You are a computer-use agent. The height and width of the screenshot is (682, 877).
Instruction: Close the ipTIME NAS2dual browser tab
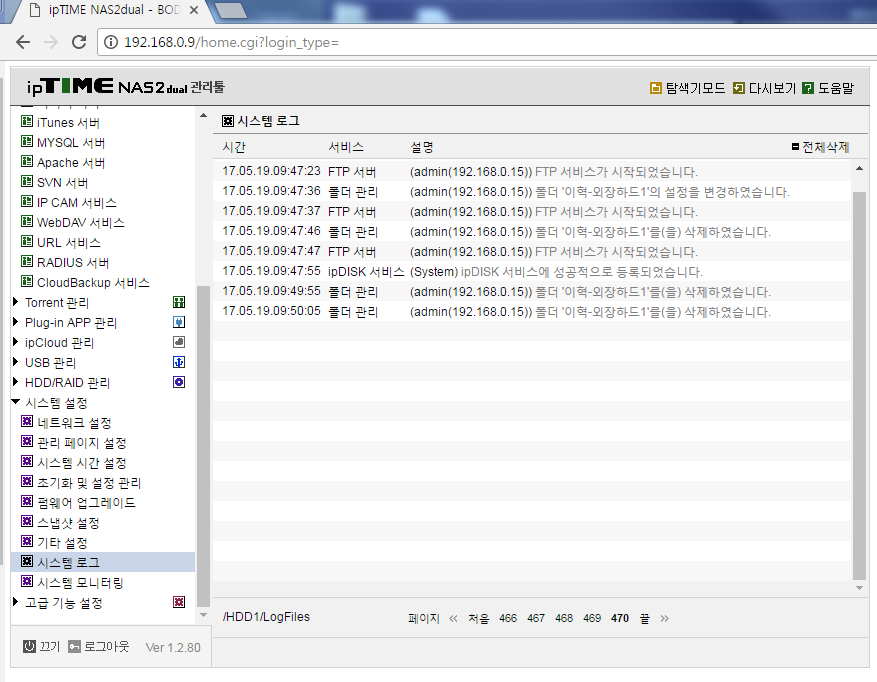(x=194, y=10)
